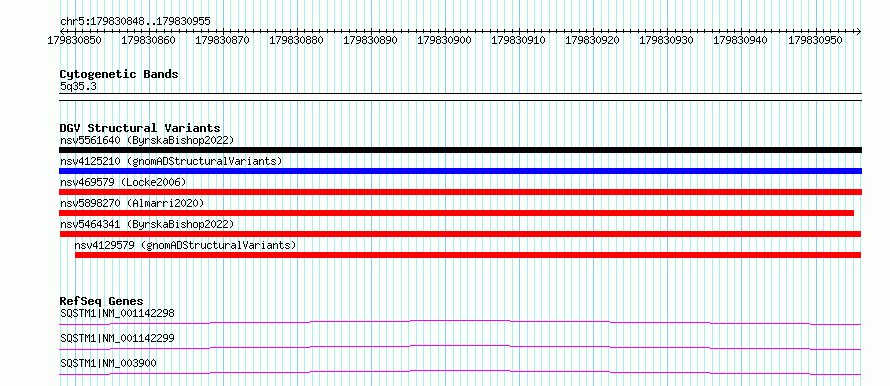
Task: Open SQSTM1|NM_001142299 transcript label
Action: [117, 338]
